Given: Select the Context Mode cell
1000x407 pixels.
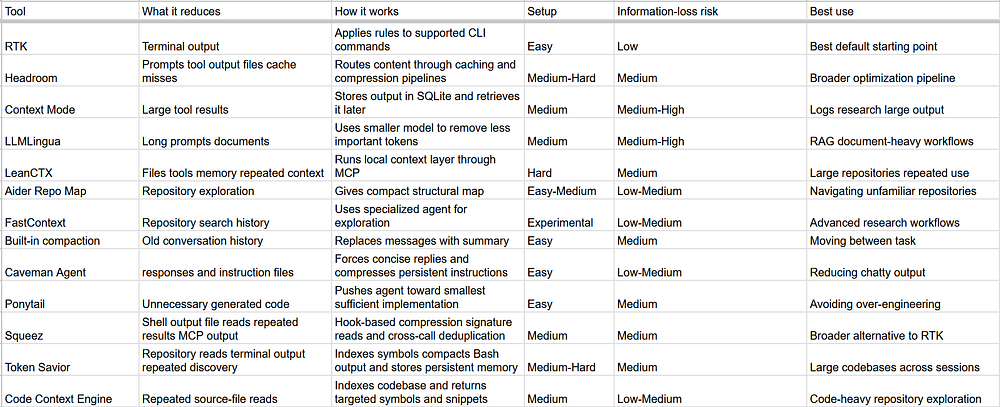Looking at the screenshot, I should click(x=70, y=103).
